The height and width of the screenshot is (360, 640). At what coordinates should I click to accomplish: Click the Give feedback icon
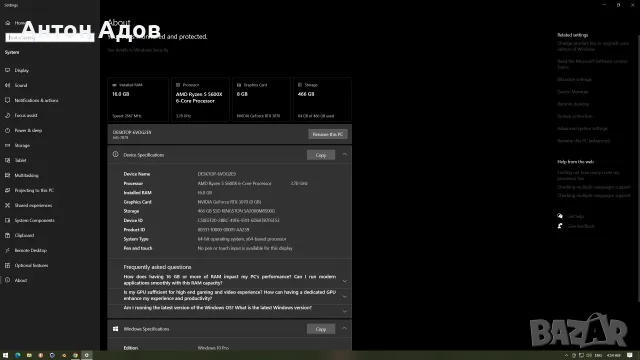pos(560,226)
